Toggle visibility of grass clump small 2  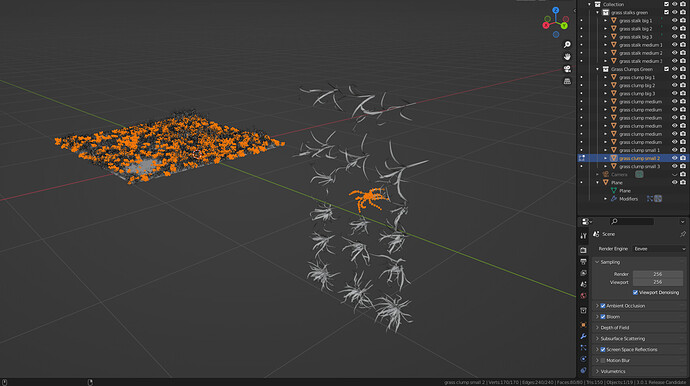coord(674,158)
